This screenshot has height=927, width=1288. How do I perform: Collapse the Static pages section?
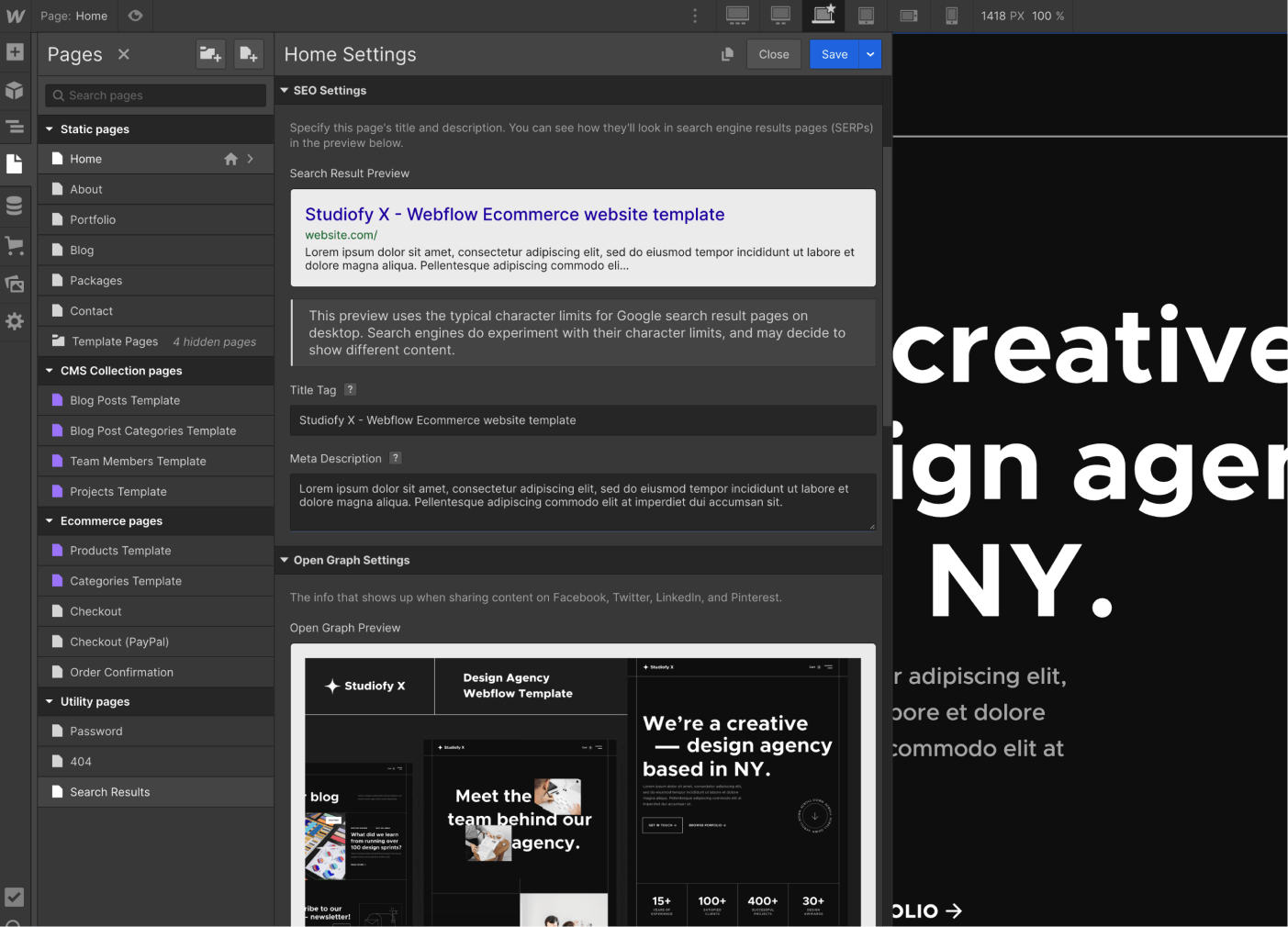coord(50,129)
